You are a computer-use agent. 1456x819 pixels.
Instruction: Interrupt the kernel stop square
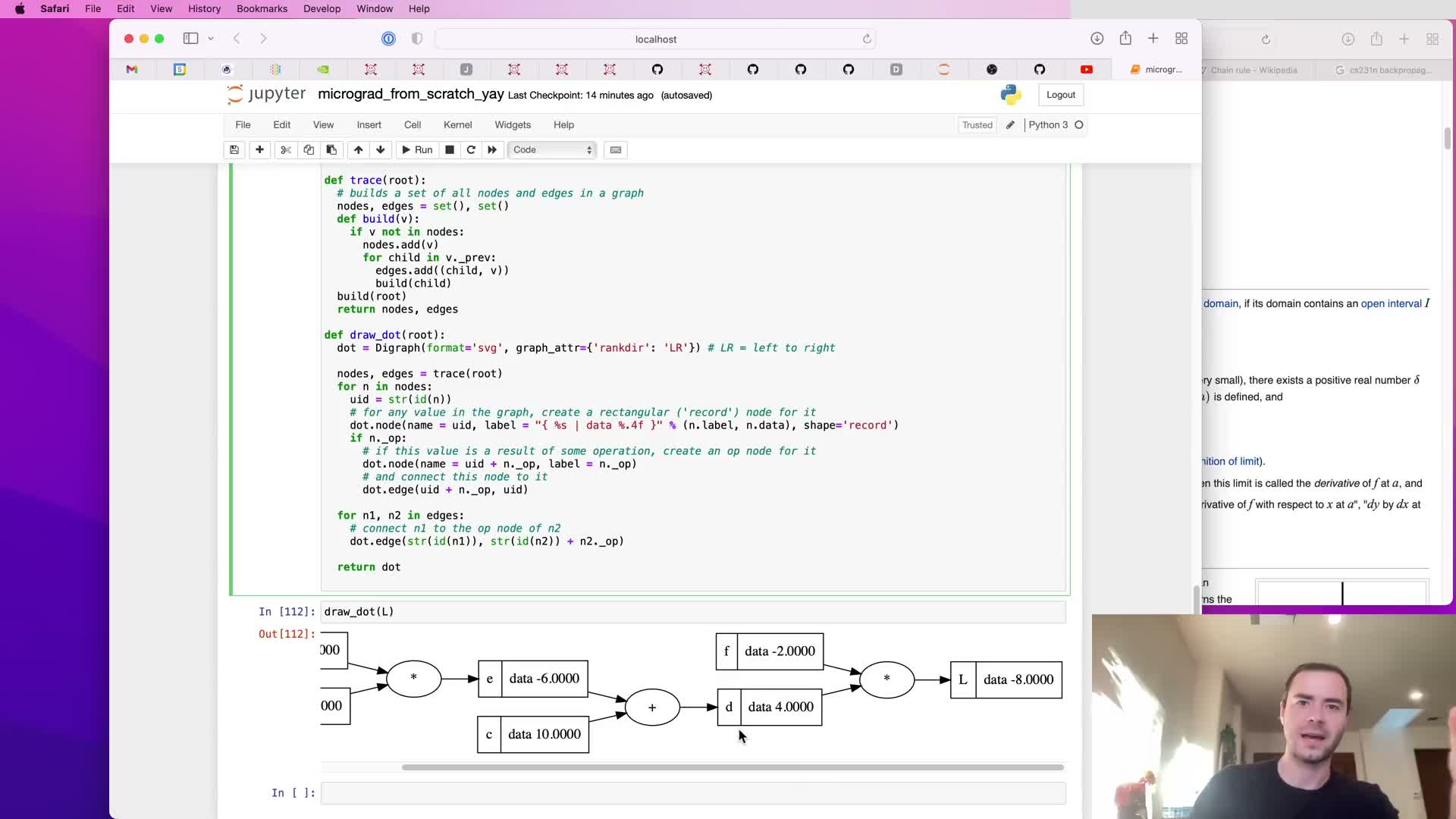pyautogui.click(x=450, y=149)
